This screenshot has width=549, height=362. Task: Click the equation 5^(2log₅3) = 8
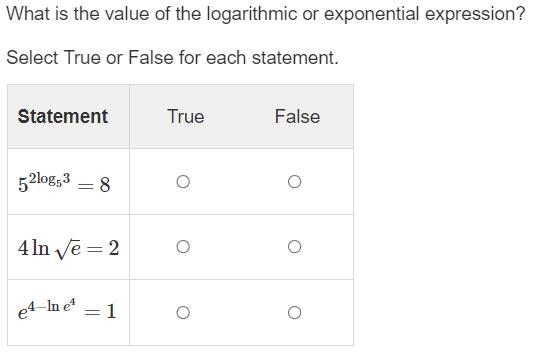click(64, 183)
